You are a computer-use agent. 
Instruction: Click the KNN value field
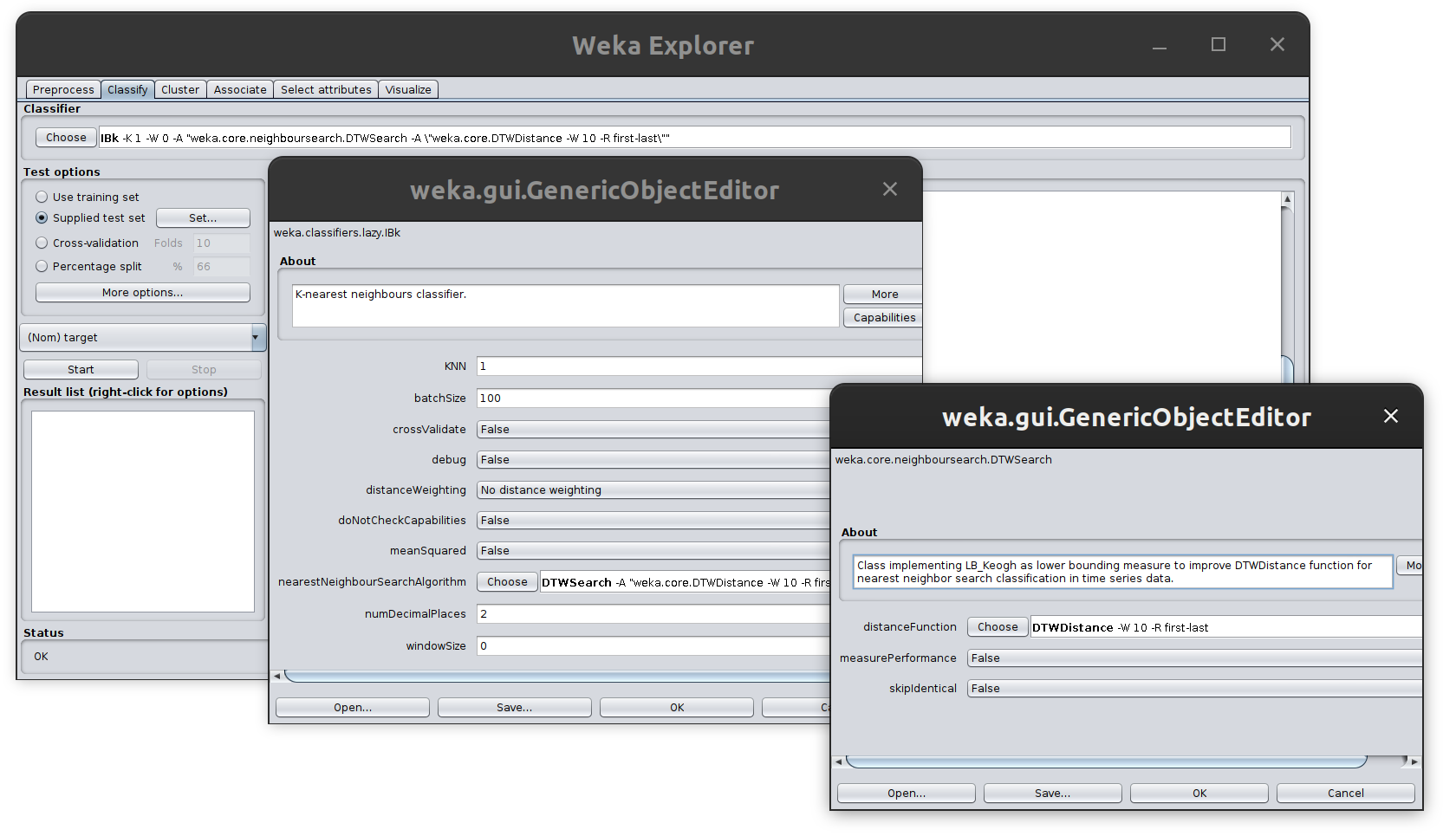click(699, 366)
